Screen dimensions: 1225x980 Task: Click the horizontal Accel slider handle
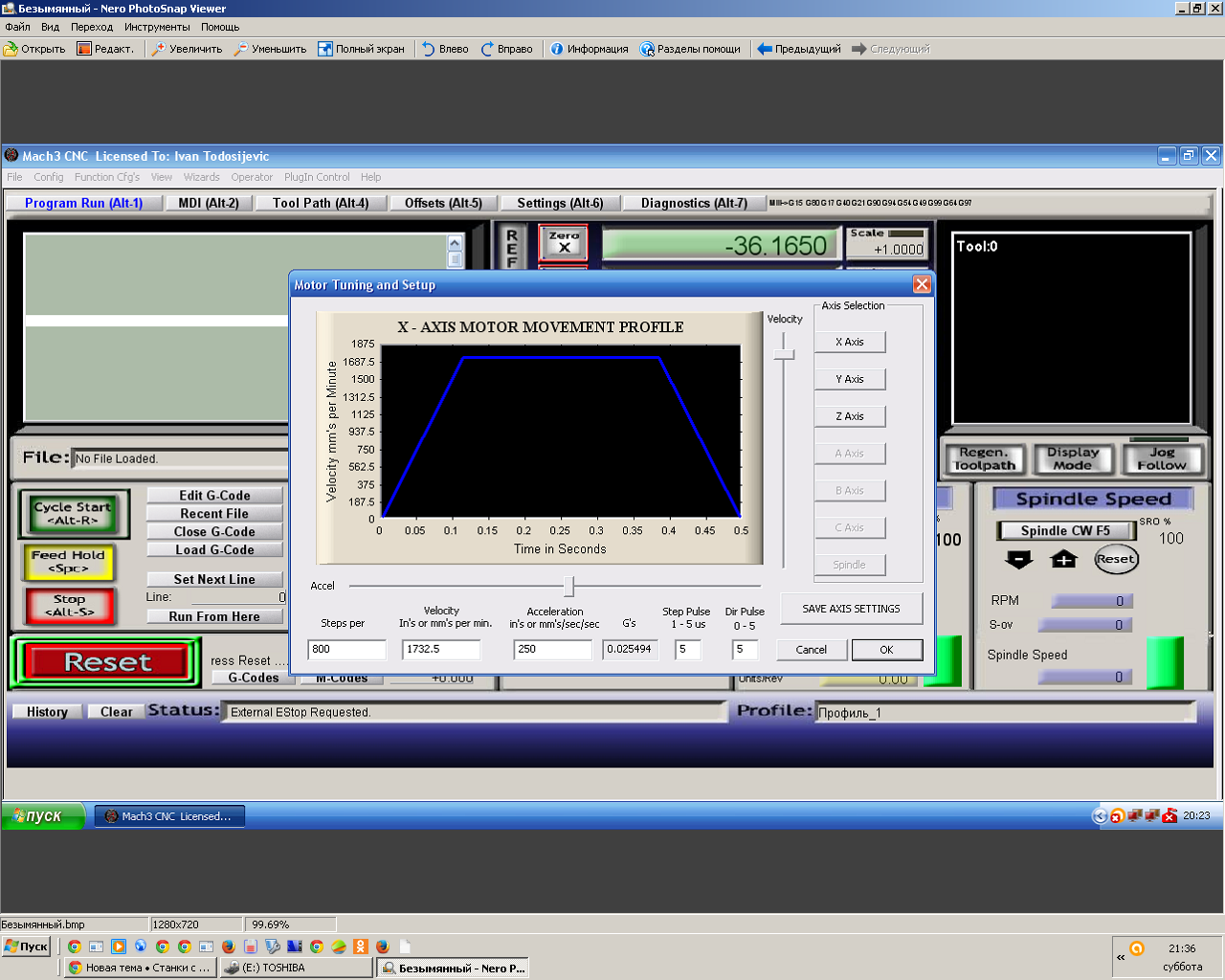(568, 586)
